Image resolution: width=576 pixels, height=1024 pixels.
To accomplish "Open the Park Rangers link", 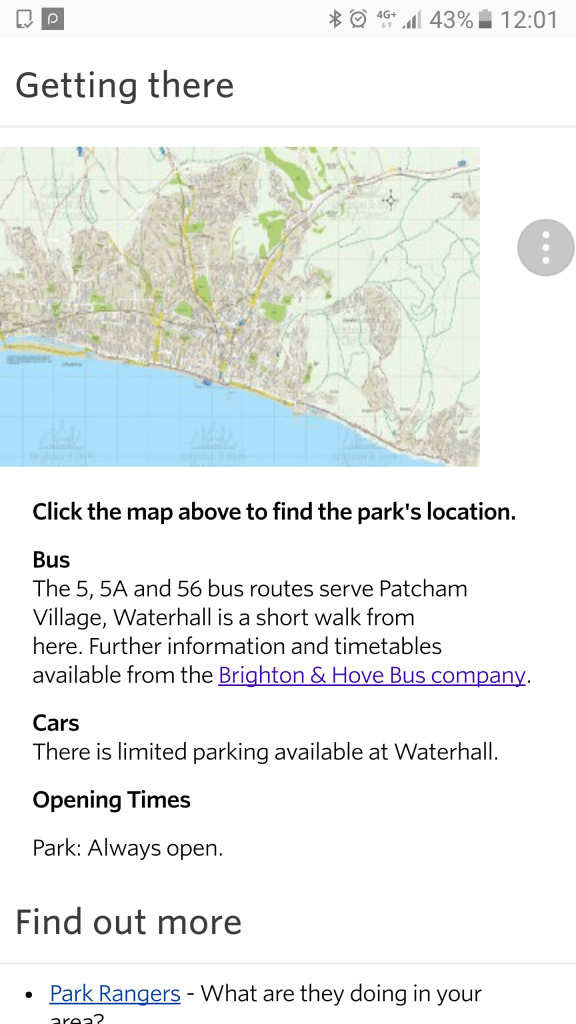I will (x=115, y=993).
